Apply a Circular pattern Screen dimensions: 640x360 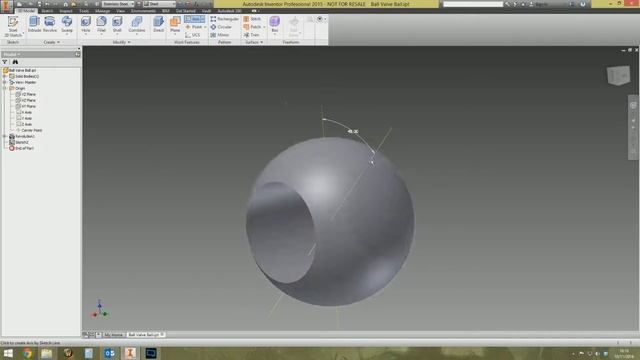click(x=221, y=27)
